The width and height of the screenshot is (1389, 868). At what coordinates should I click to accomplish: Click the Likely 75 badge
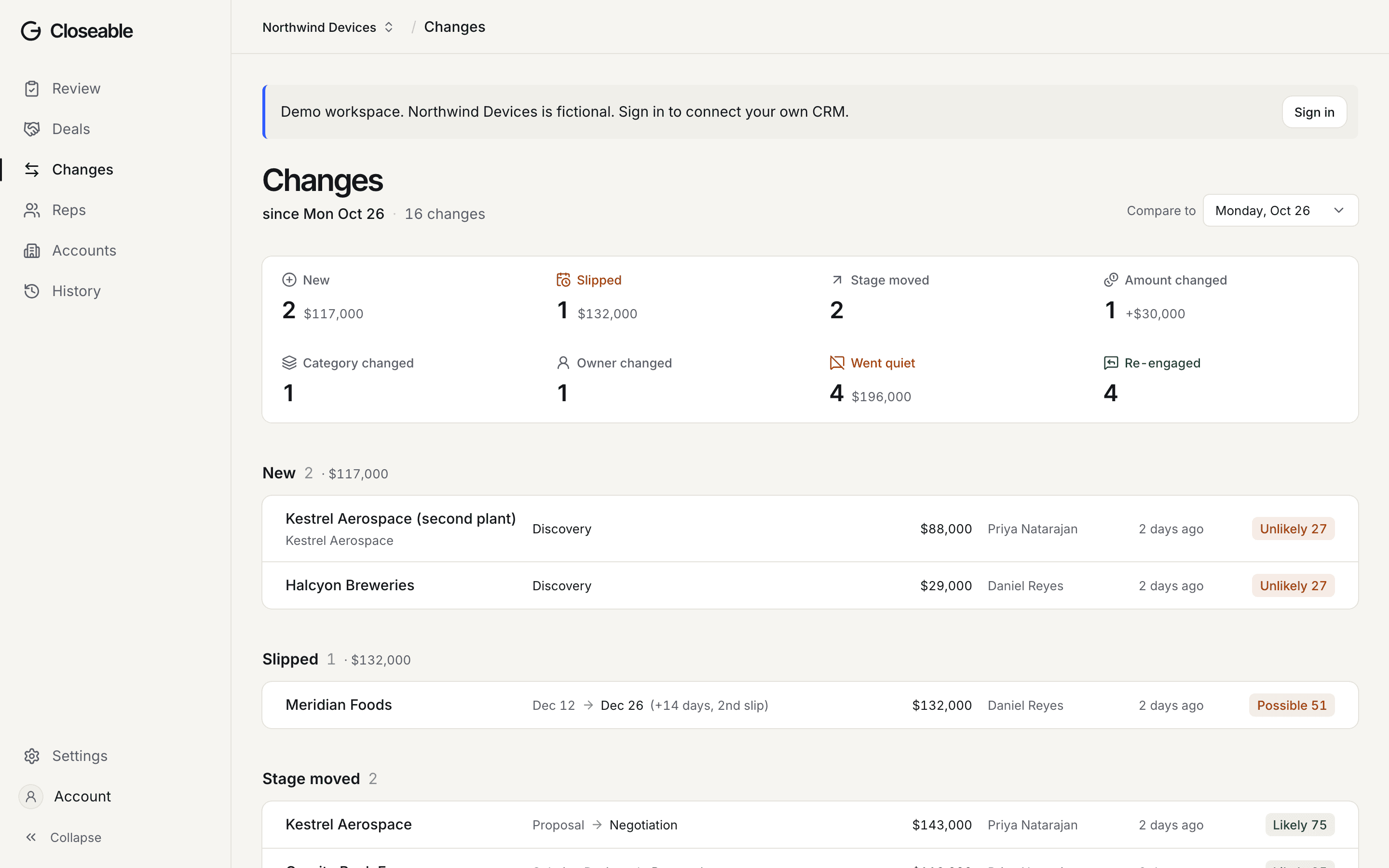[1299, 825]
